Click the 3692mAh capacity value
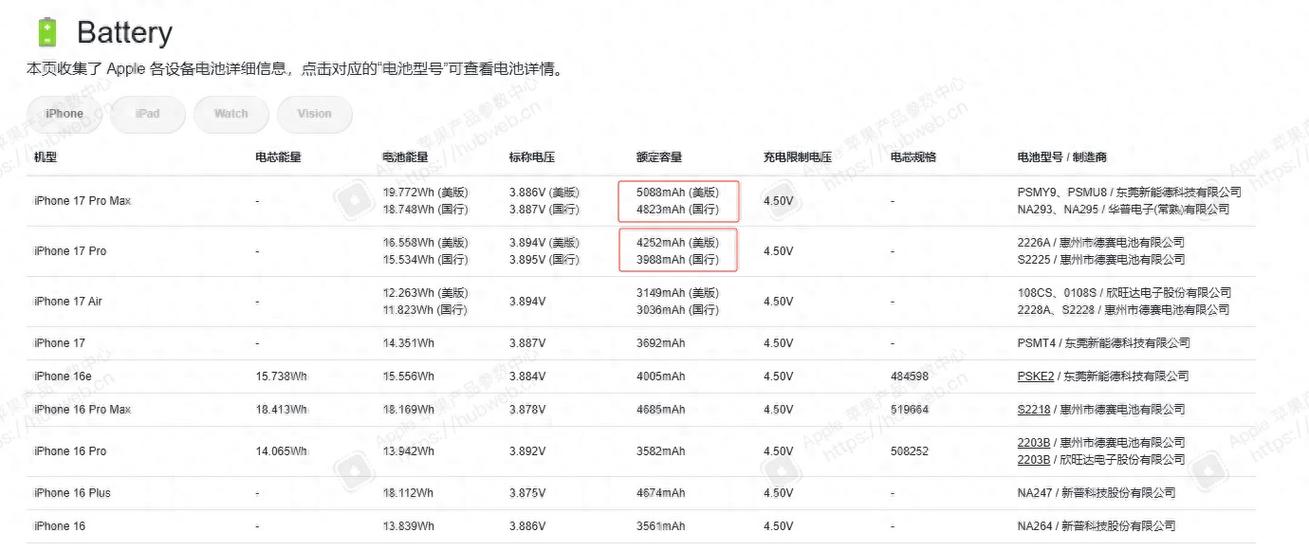Screen dimensions: 1309x551 661,343
